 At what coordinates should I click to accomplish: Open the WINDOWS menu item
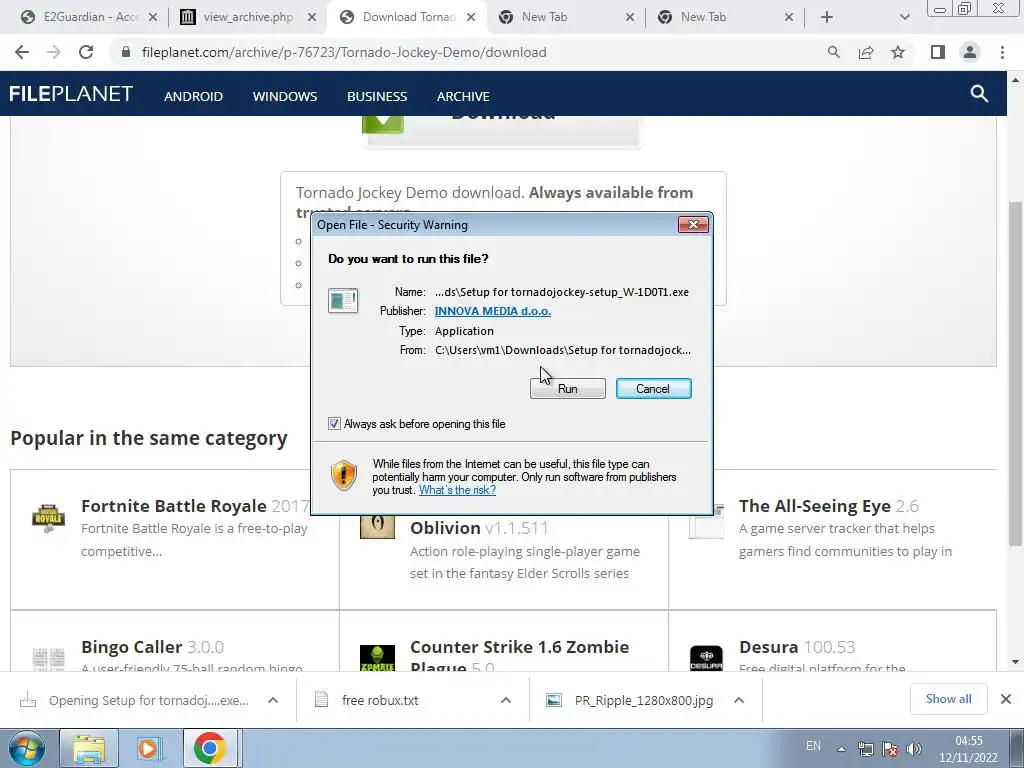(285, 96)
